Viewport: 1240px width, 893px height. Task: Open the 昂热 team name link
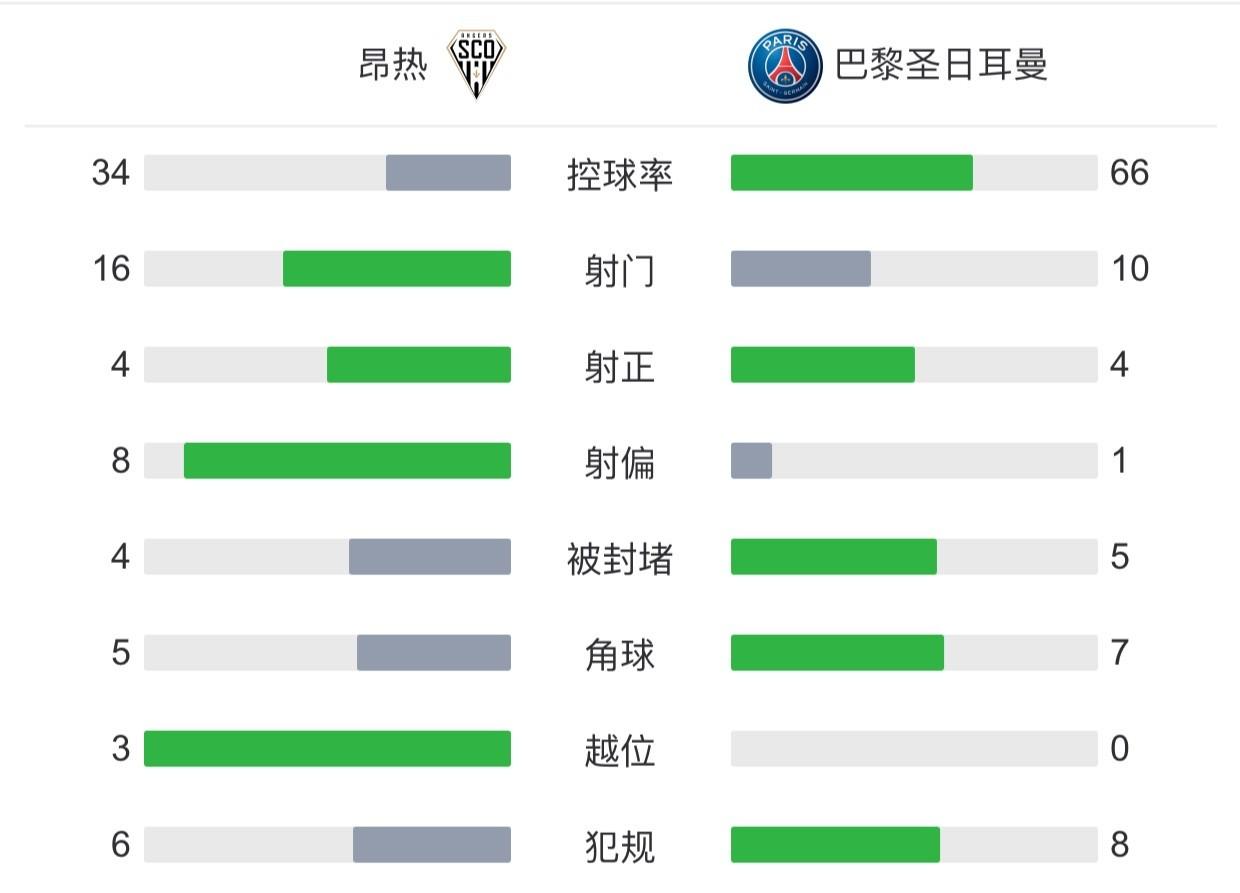tap(393, 66)
